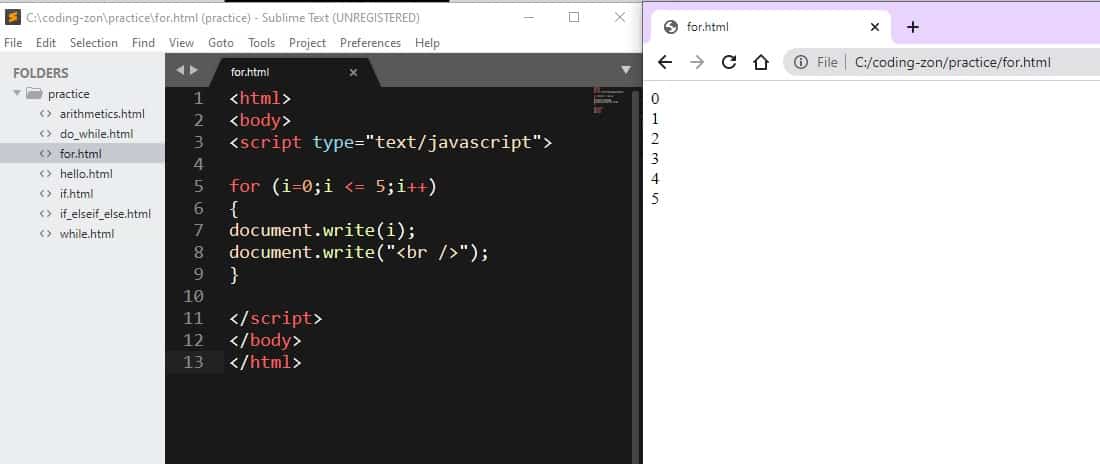Click line number 13 in the gutter
Image resolution: width=1100 pixels, height=464 pixels.
point(194,362)
